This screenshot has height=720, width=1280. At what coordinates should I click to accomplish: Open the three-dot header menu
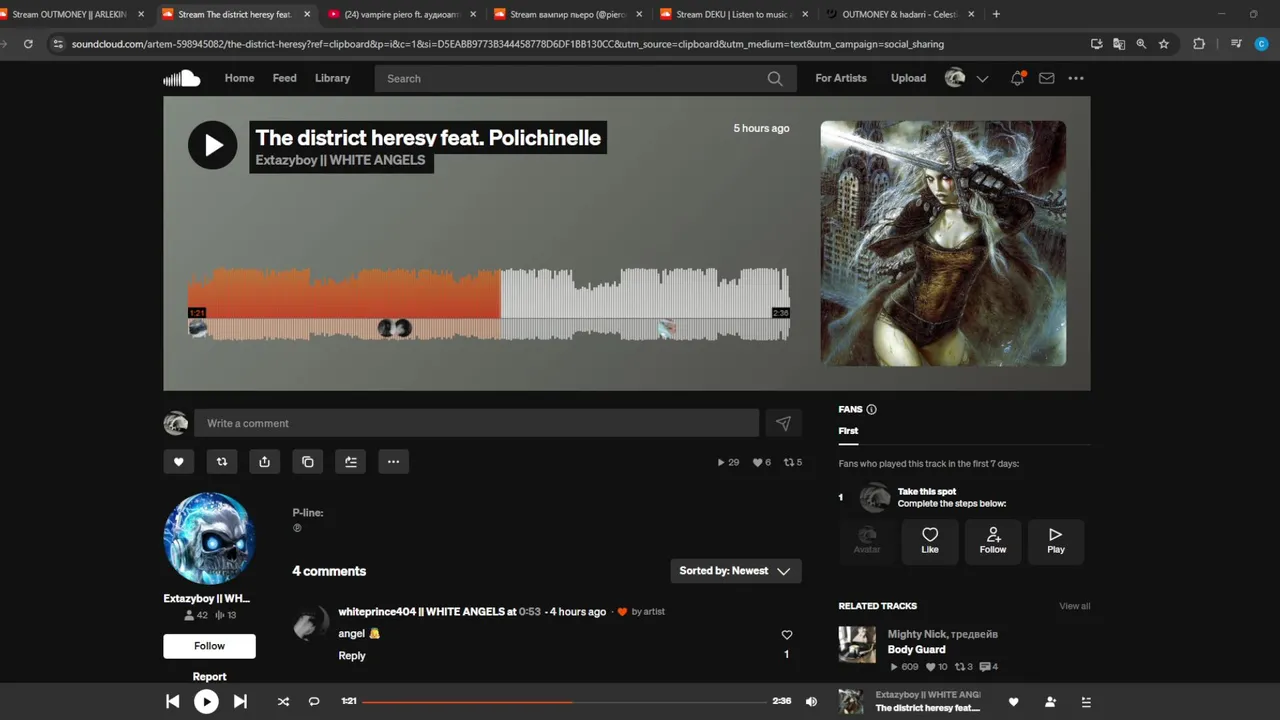(1076, 78)
